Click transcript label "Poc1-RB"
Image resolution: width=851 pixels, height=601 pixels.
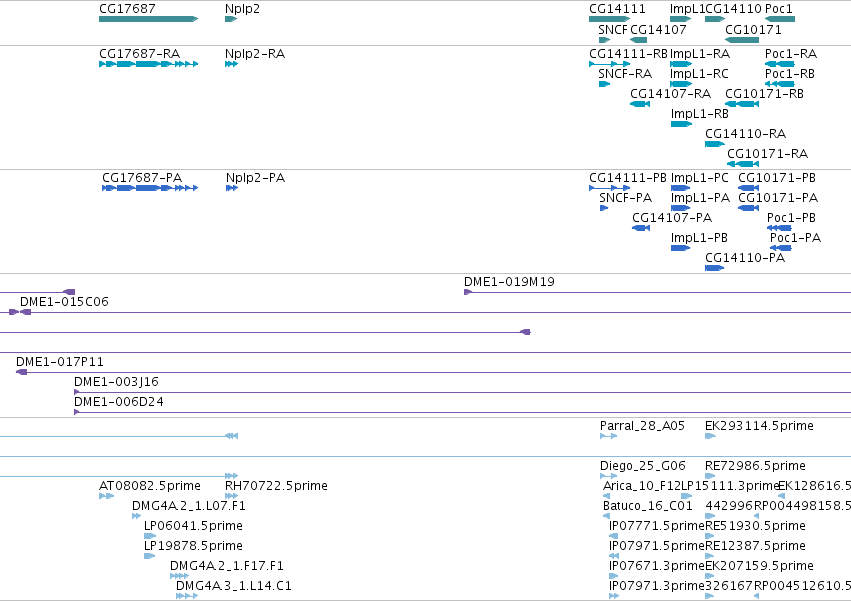(790, 74)
